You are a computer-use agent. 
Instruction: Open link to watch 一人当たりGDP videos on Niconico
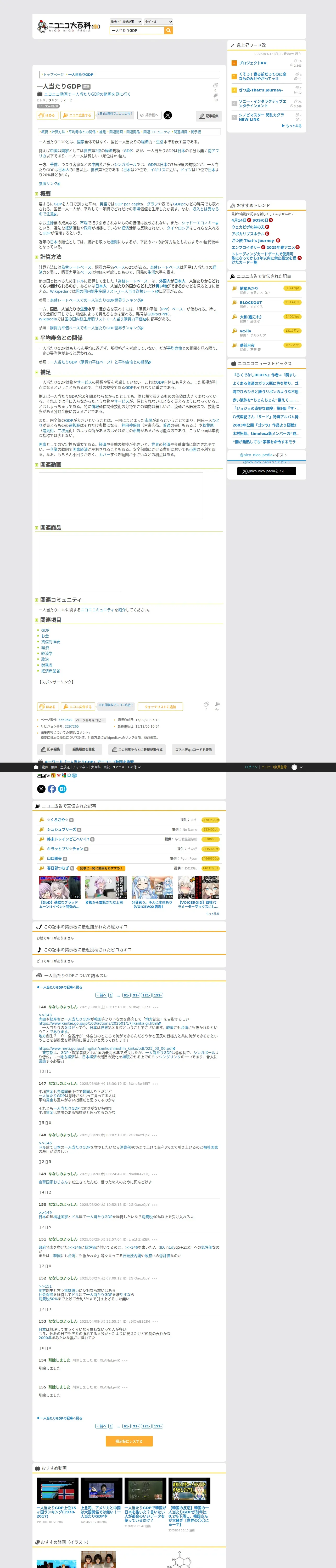[87, 94]
